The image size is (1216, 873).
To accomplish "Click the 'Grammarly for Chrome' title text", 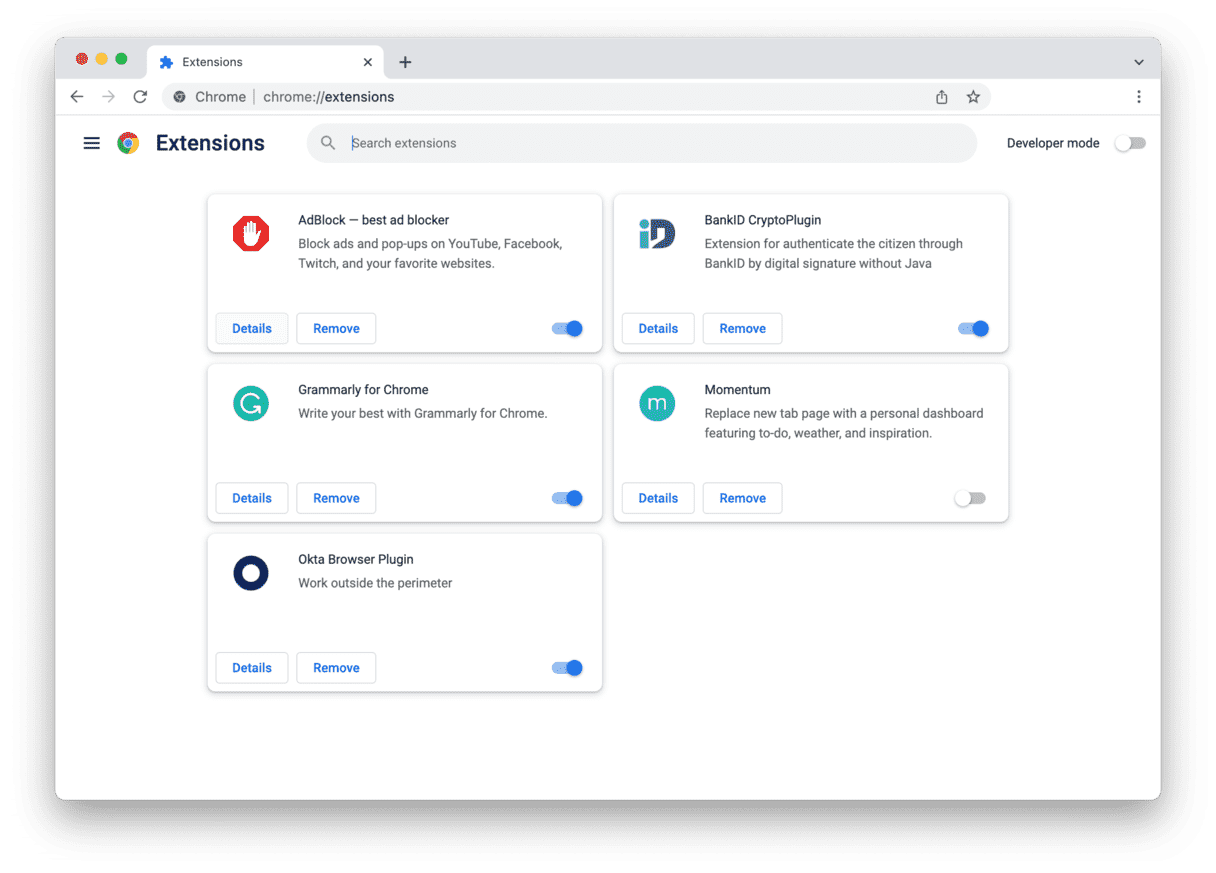I will click(363, 390).
